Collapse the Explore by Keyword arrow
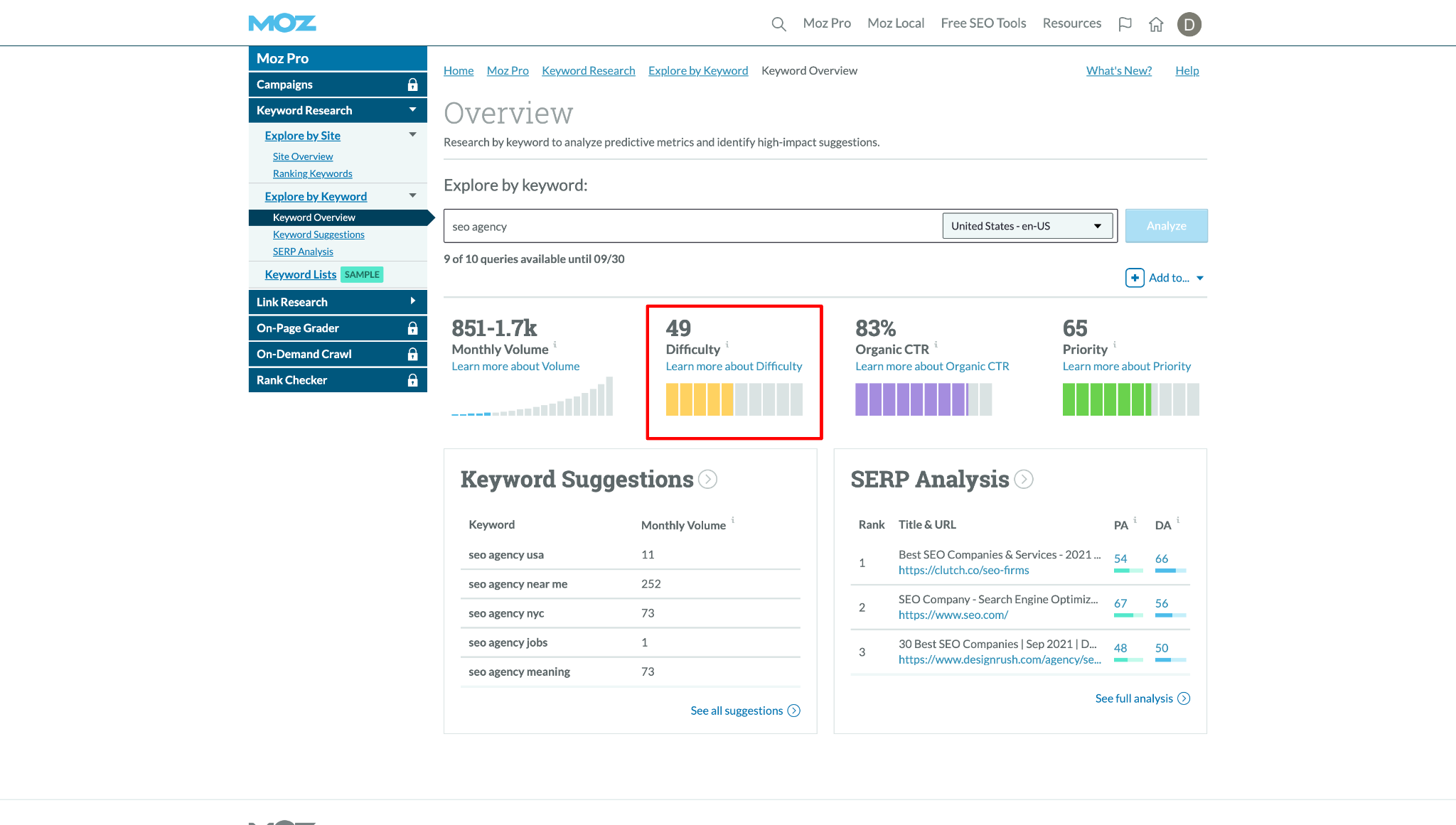Screen dimensions: 1456x825 click(x=412, y=195)
